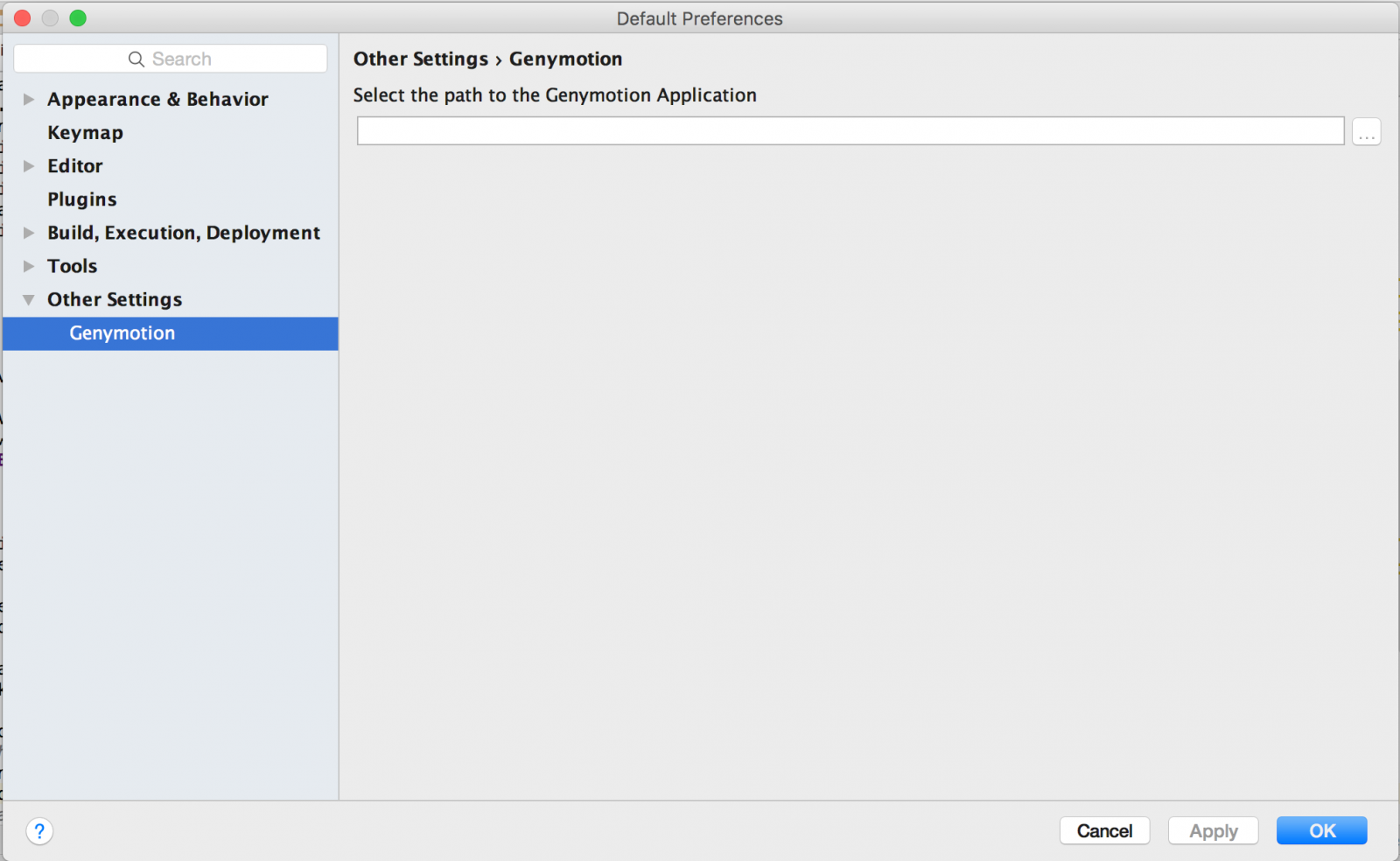The image size is (1400, 861).
Task: Select the Other Settings category label
Action: 115,299
